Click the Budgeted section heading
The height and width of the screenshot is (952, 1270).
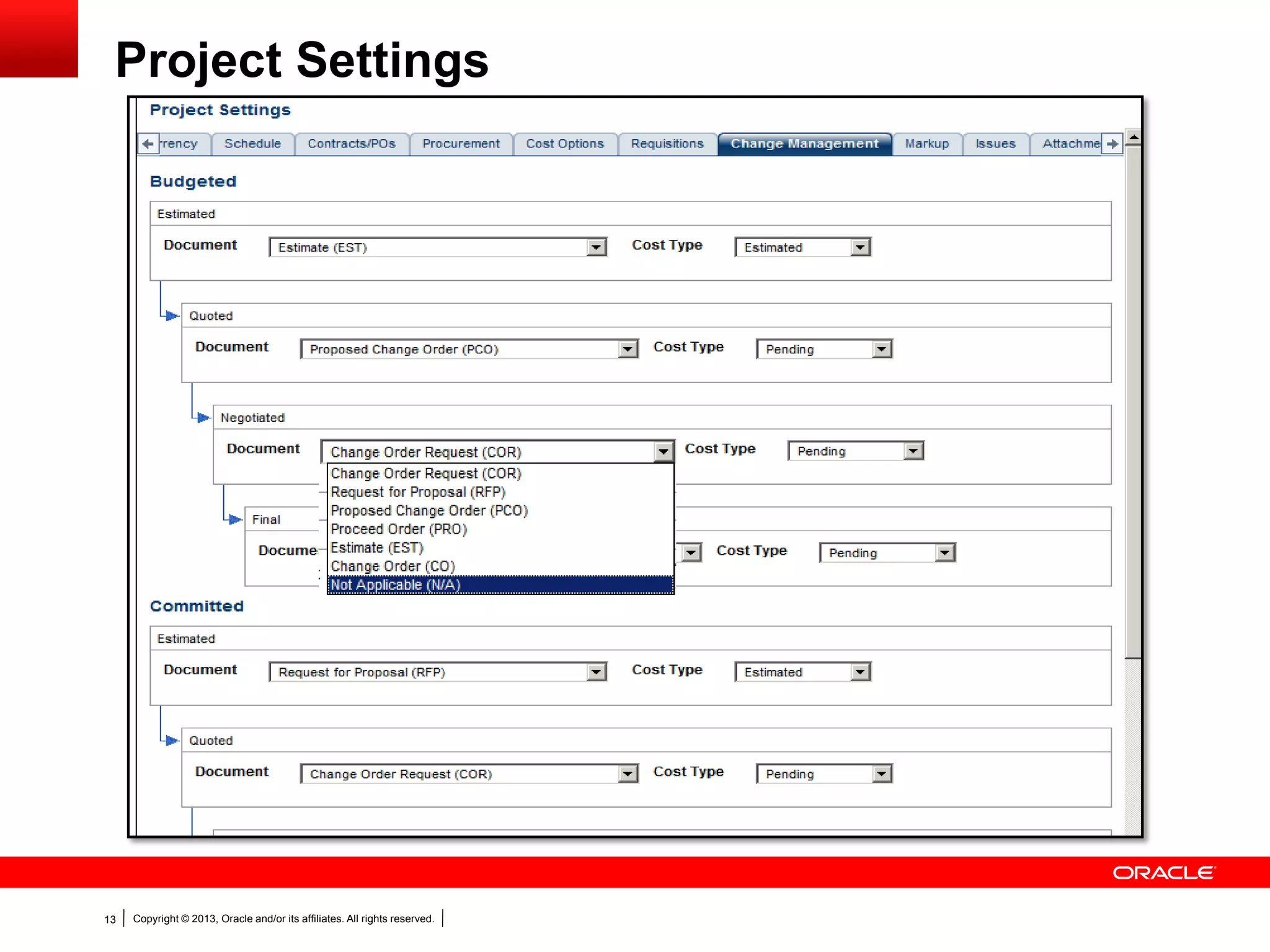point(193,182)
